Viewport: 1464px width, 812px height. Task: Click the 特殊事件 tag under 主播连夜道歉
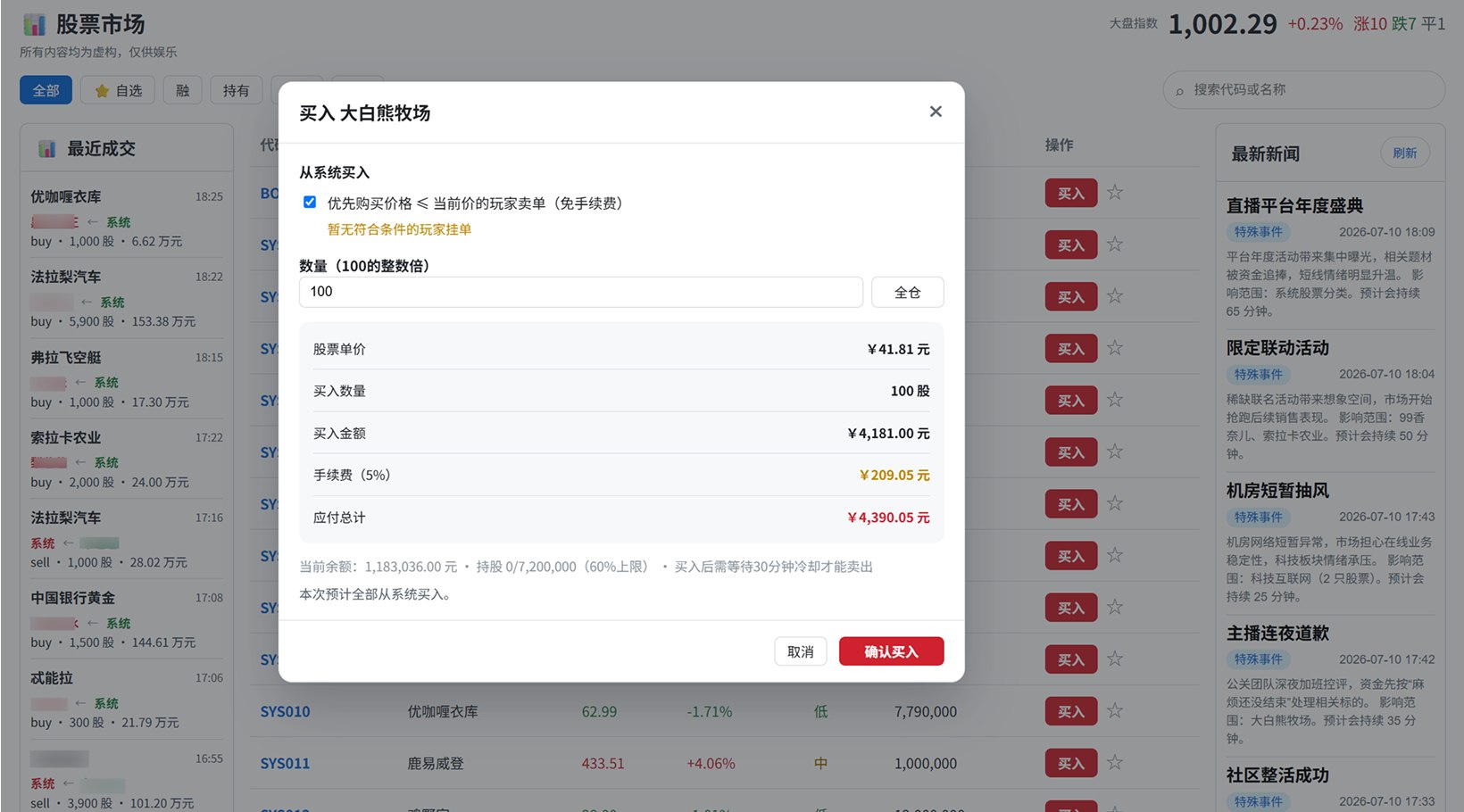coord(1258,659)
